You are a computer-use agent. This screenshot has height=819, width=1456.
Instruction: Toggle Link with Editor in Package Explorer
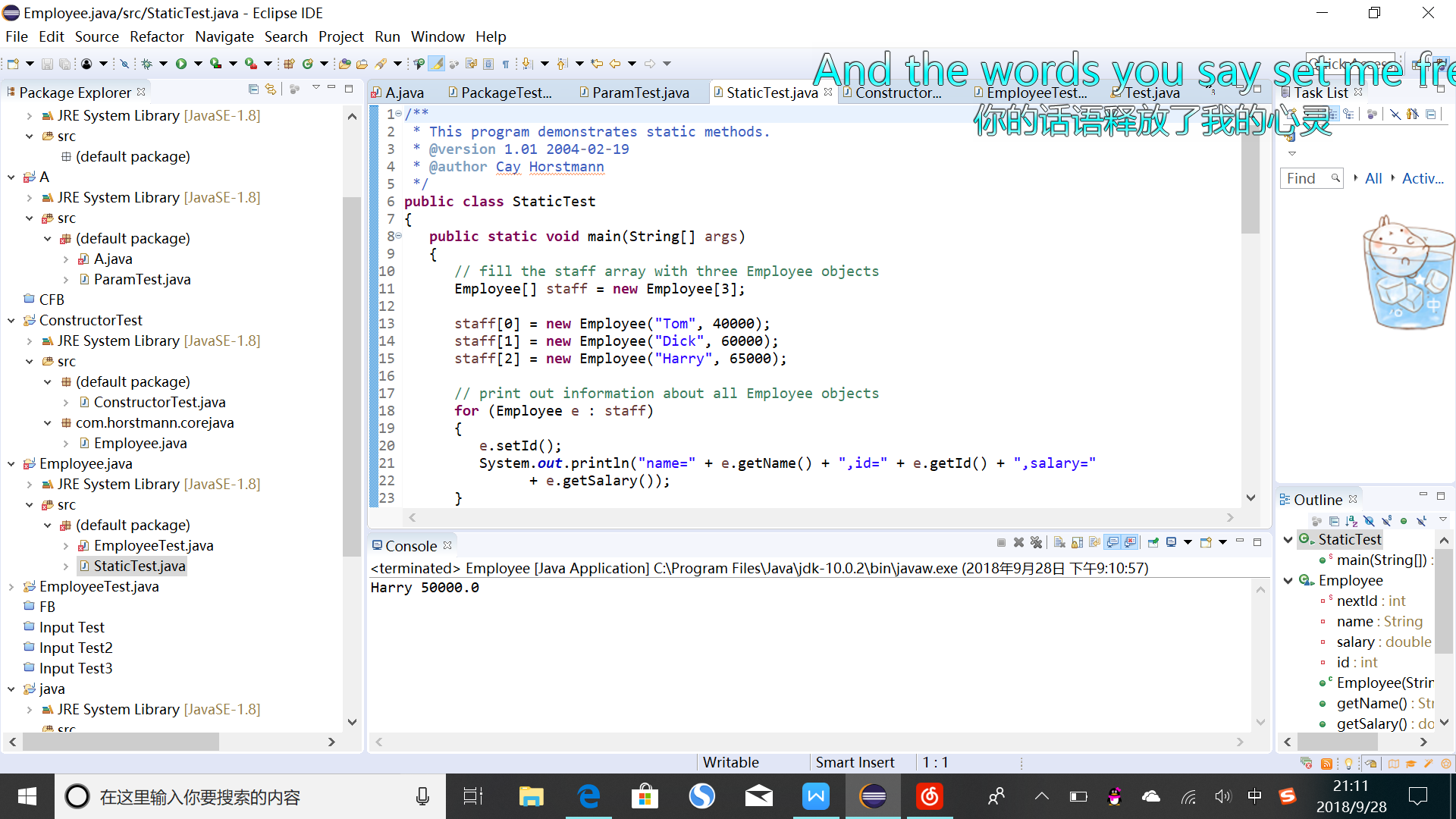tap(271, 89)
